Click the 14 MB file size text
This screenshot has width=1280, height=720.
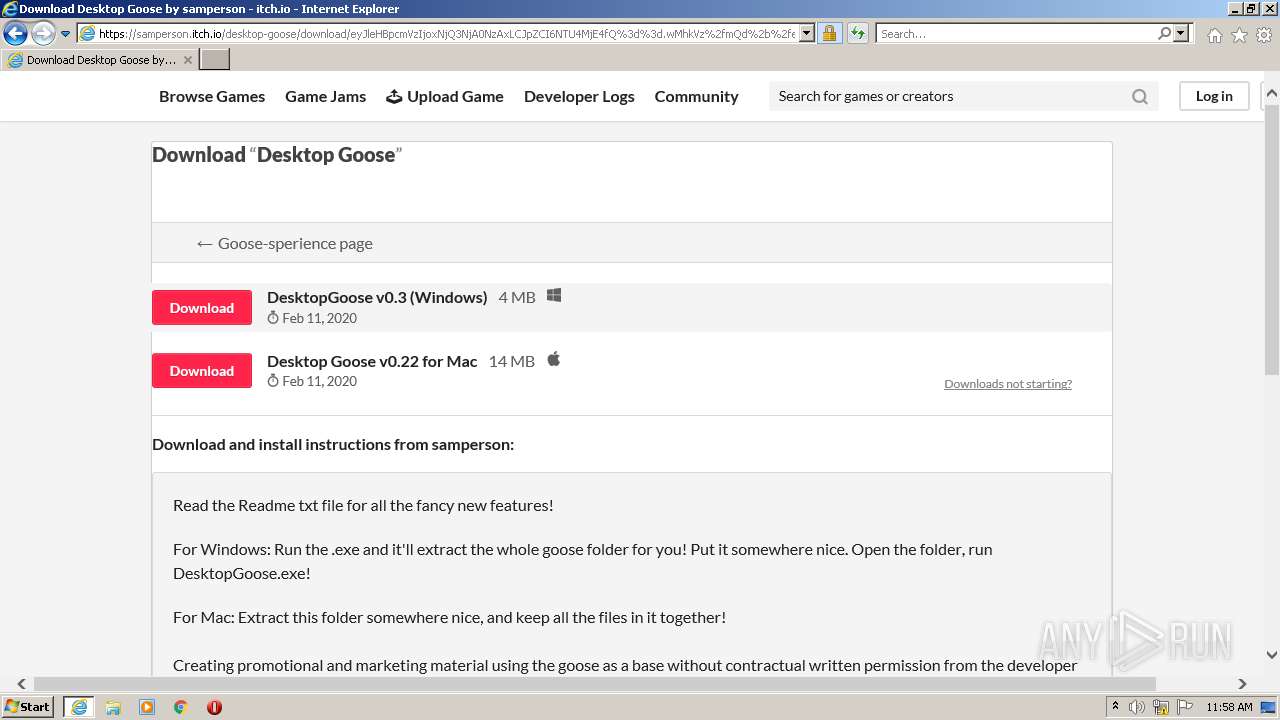512,361
